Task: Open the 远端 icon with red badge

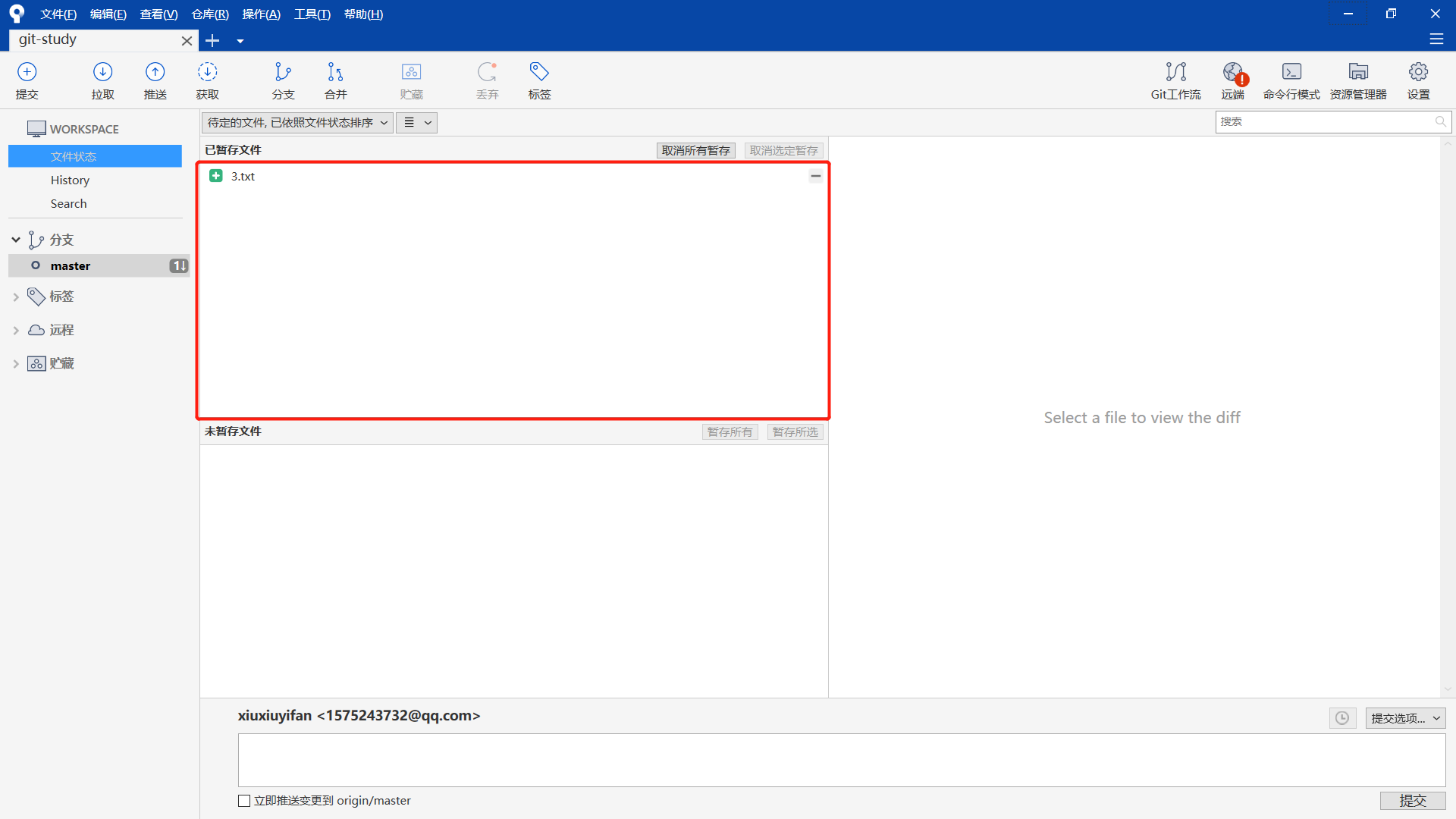Action: tap(1232, 80)
